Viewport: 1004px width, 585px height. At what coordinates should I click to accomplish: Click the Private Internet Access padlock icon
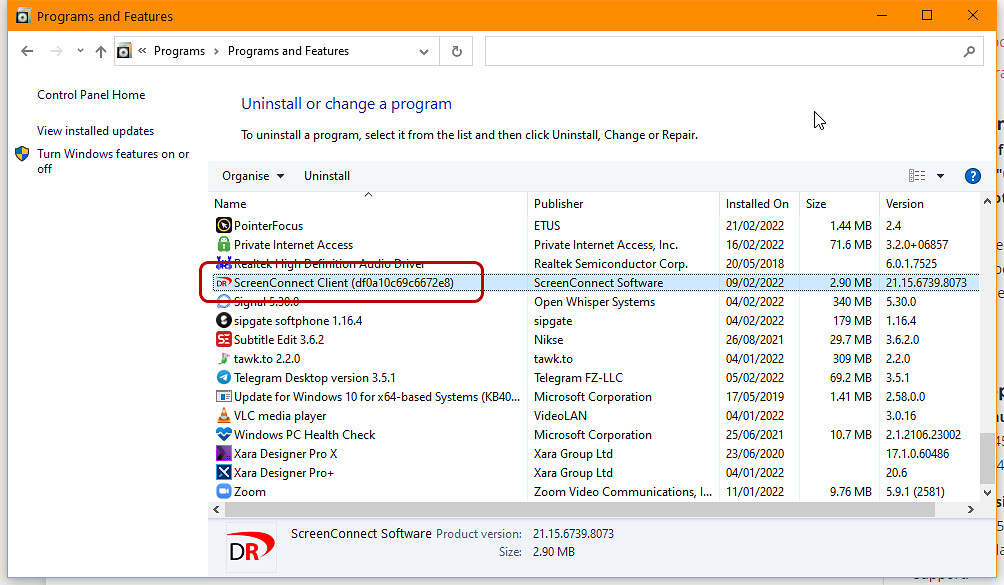223,244
